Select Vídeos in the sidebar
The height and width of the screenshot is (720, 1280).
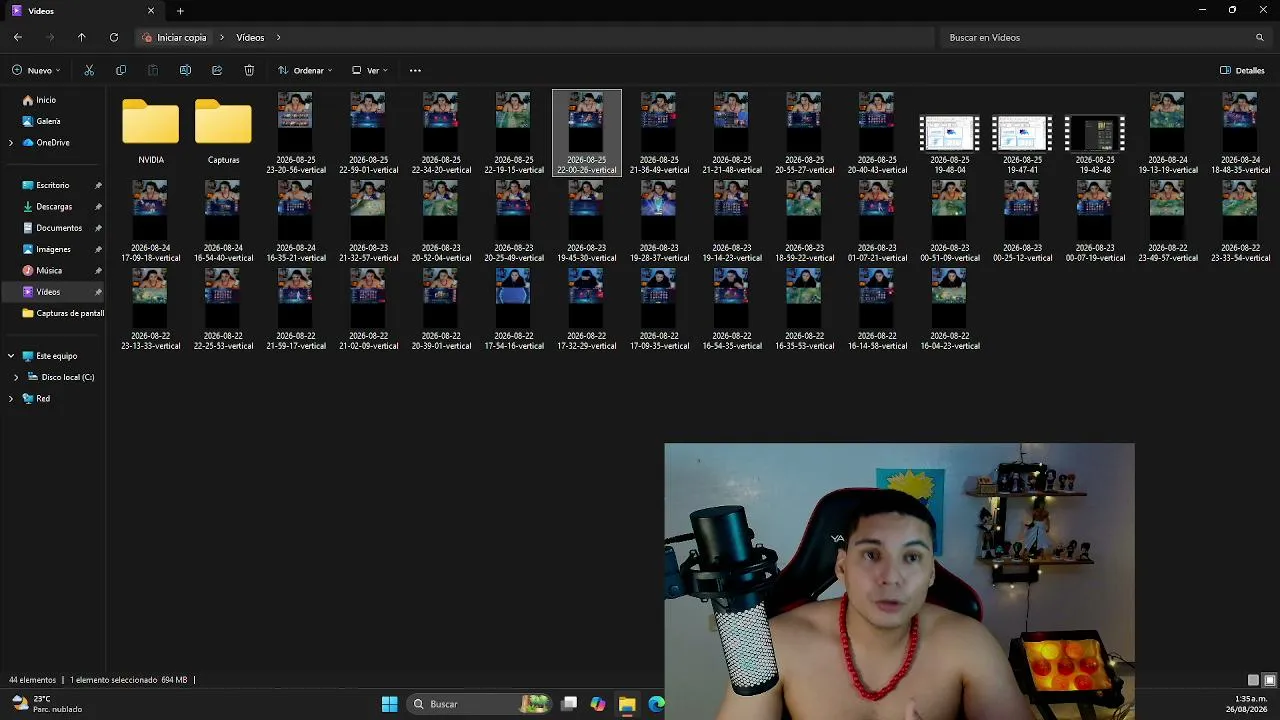(x=48, y=292)
